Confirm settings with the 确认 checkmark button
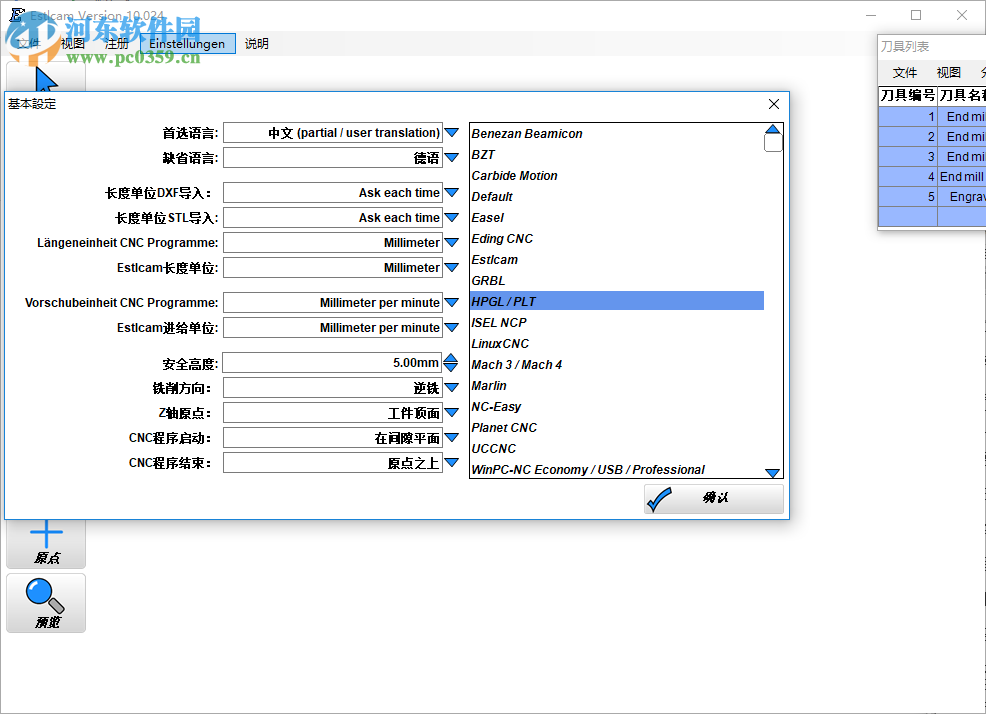Screen dimensions: 986x714 coord(714,498)
